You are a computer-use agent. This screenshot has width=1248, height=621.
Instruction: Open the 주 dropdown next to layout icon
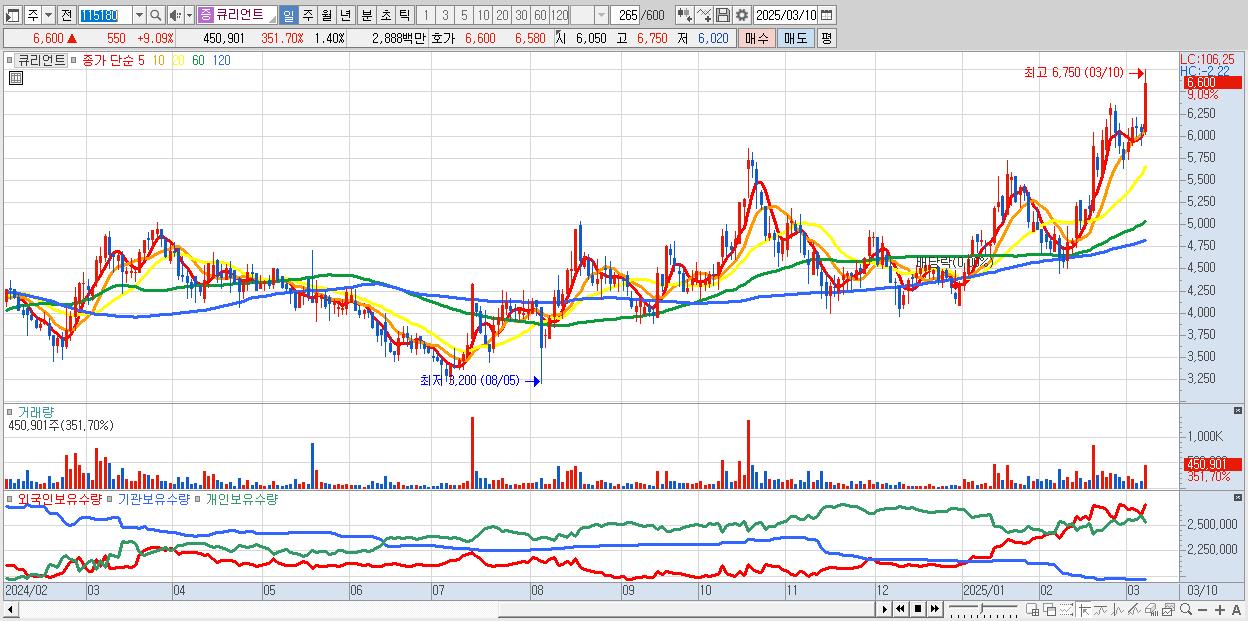(48, 15)
